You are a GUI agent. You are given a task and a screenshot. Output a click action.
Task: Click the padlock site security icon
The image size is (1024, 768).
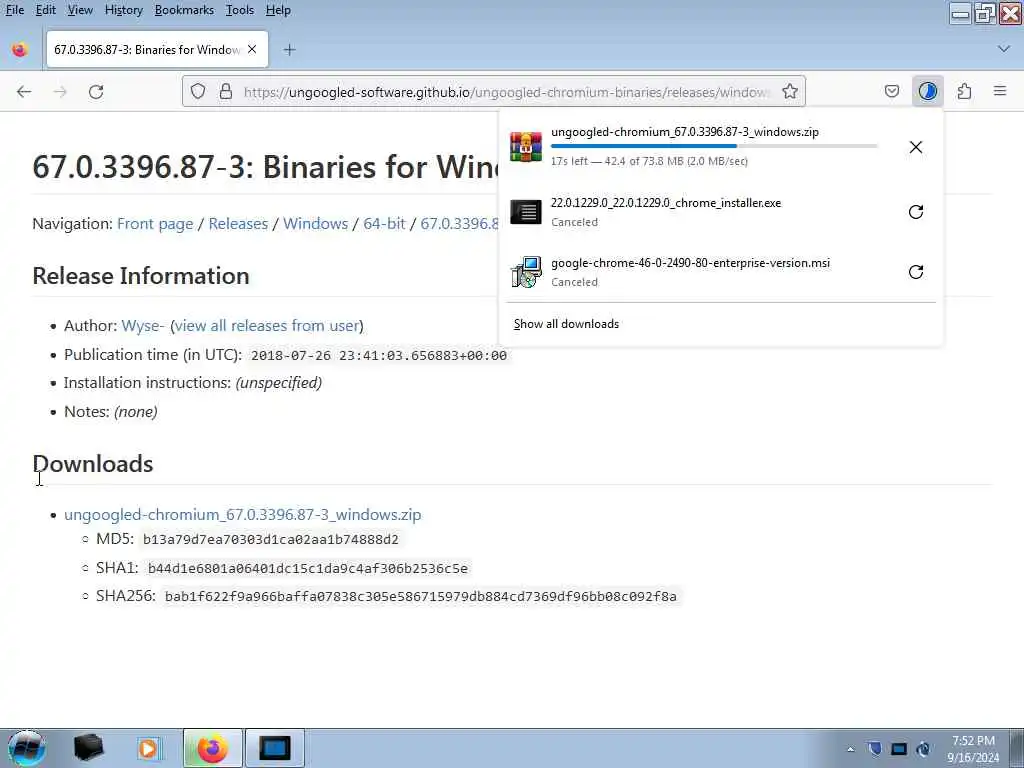tap(226, 91)
